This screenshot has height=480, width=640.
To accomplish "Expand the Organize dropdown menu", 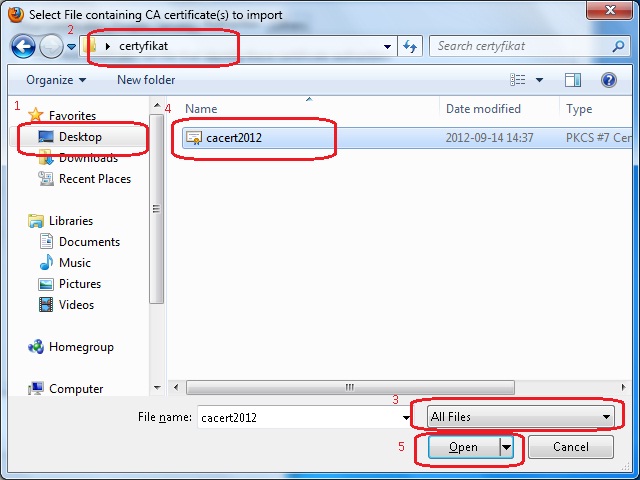I will pyautogui.click(x=56, y=80).
